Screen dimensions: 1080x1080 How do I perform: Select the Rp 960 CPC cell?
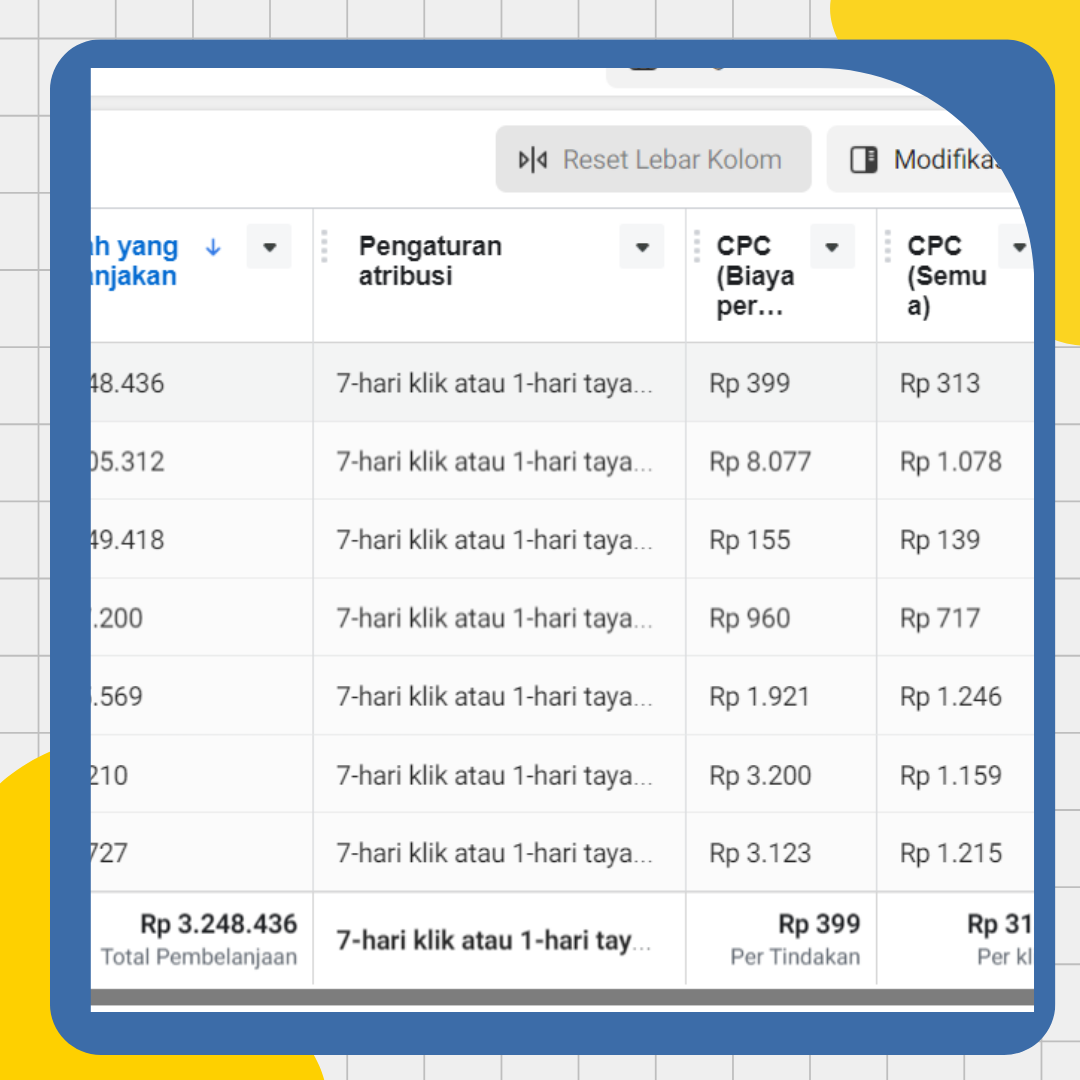750,619
